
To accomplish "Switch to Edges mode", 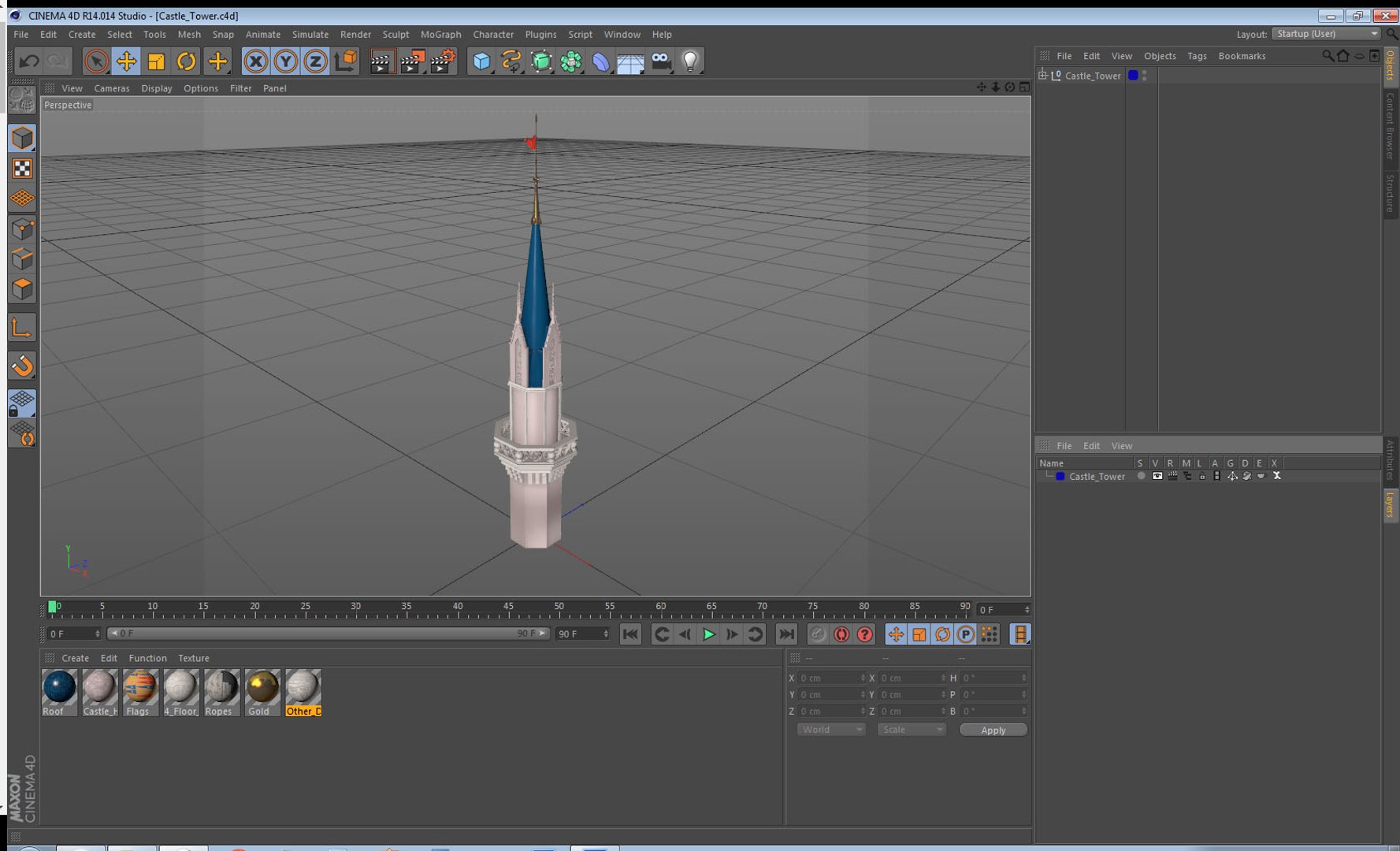I will pyautogui.click(x=22, y=259).
